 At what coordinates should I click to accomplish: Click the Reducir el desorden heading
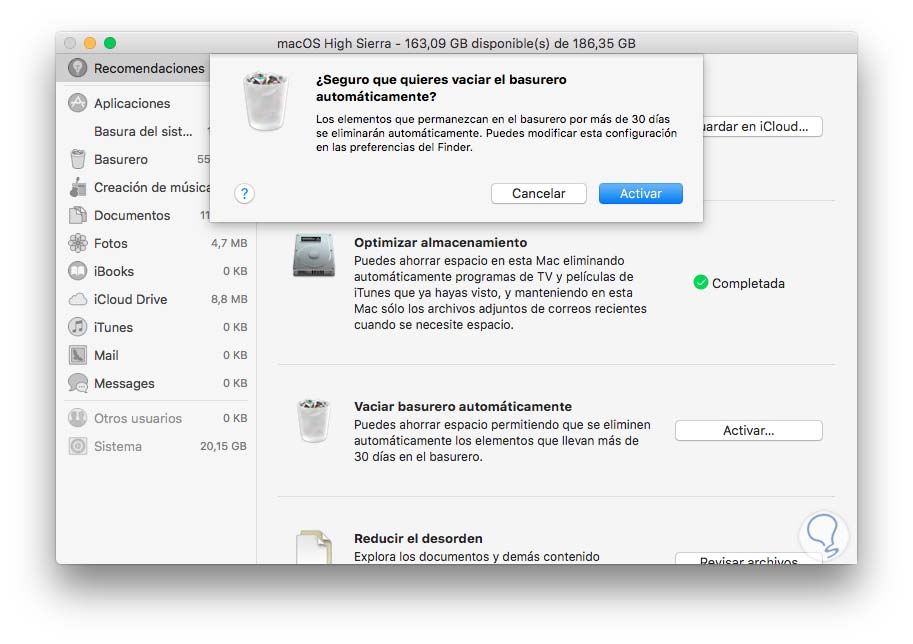pyautogui.click(x=418, y=538)
